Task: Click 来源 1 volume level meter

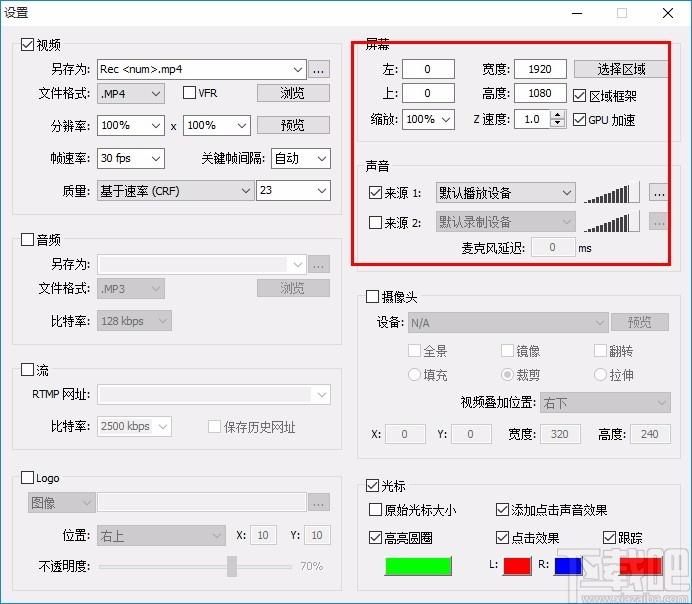Action: 611,193
